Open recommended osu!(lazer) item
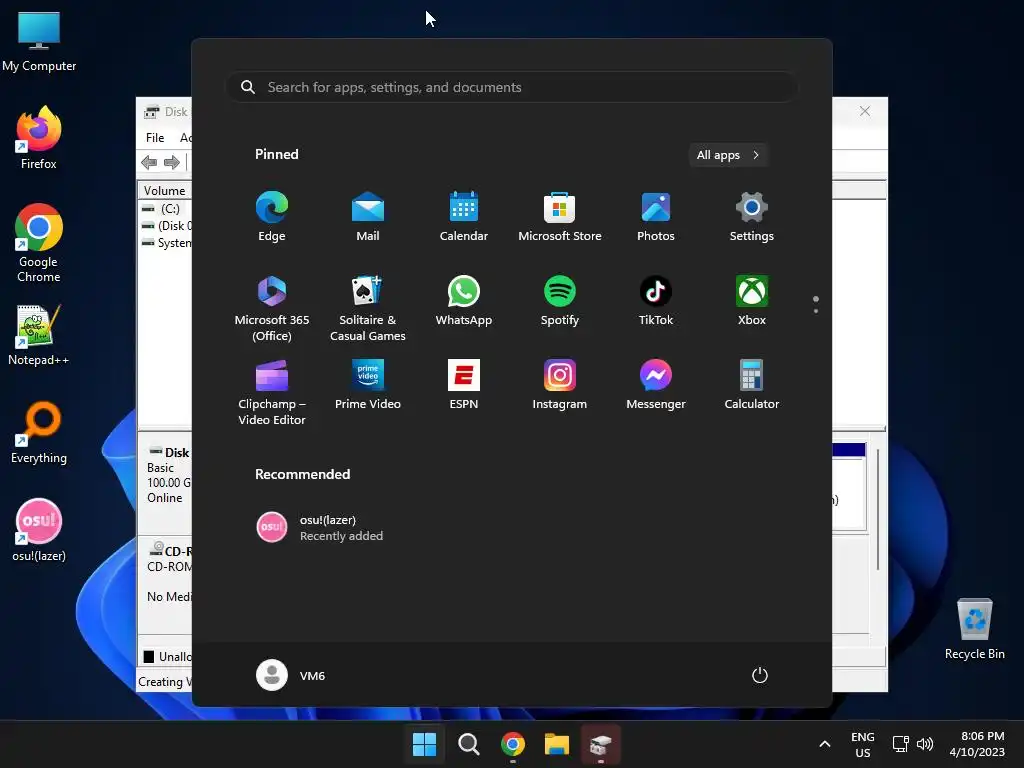Screen dimensions: 1024x768 pyautogui.click(x=320, y=528)
